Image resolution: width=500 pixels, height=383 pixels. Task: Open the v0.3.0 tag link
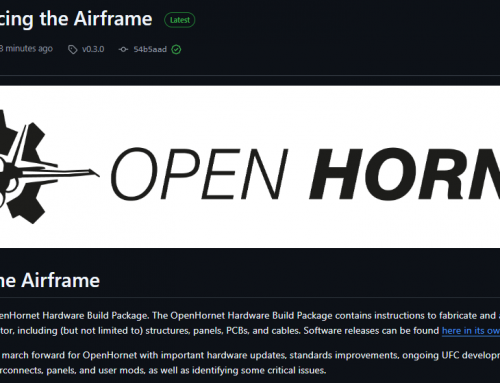(x=93, y=49)
